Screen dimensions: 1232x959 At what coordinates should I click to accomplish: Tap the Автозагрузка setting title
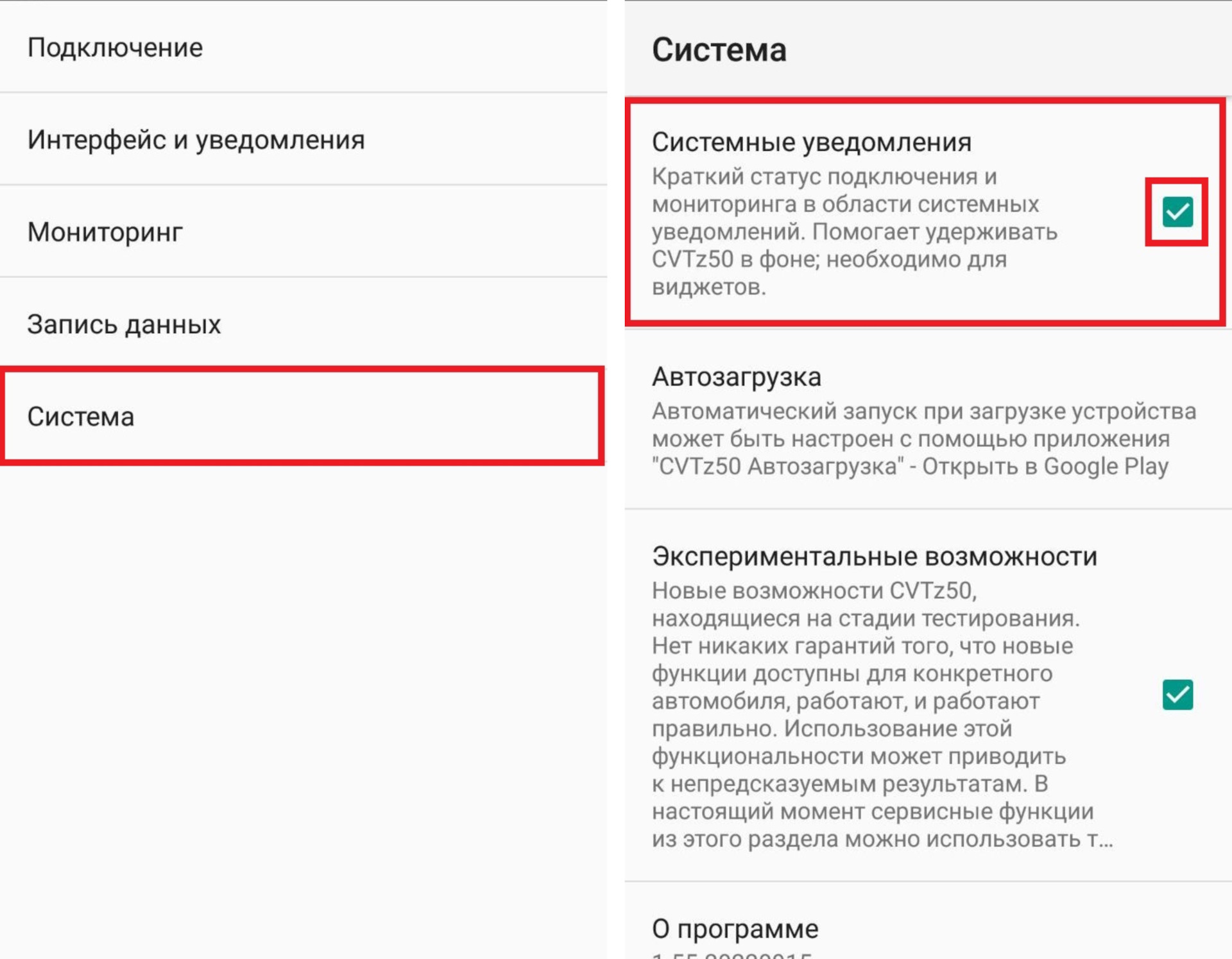736,377
